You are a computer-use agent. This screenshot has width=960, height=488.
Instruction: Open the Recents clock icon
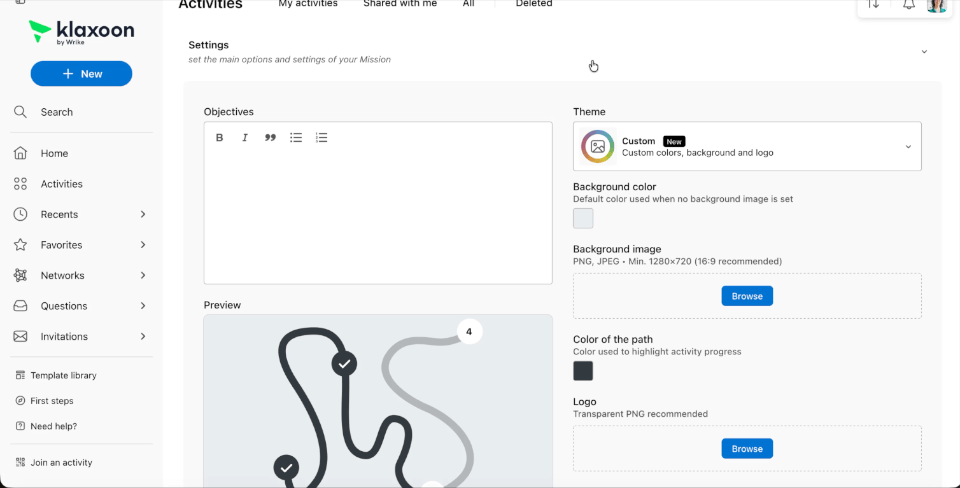(x=20, y=214)
